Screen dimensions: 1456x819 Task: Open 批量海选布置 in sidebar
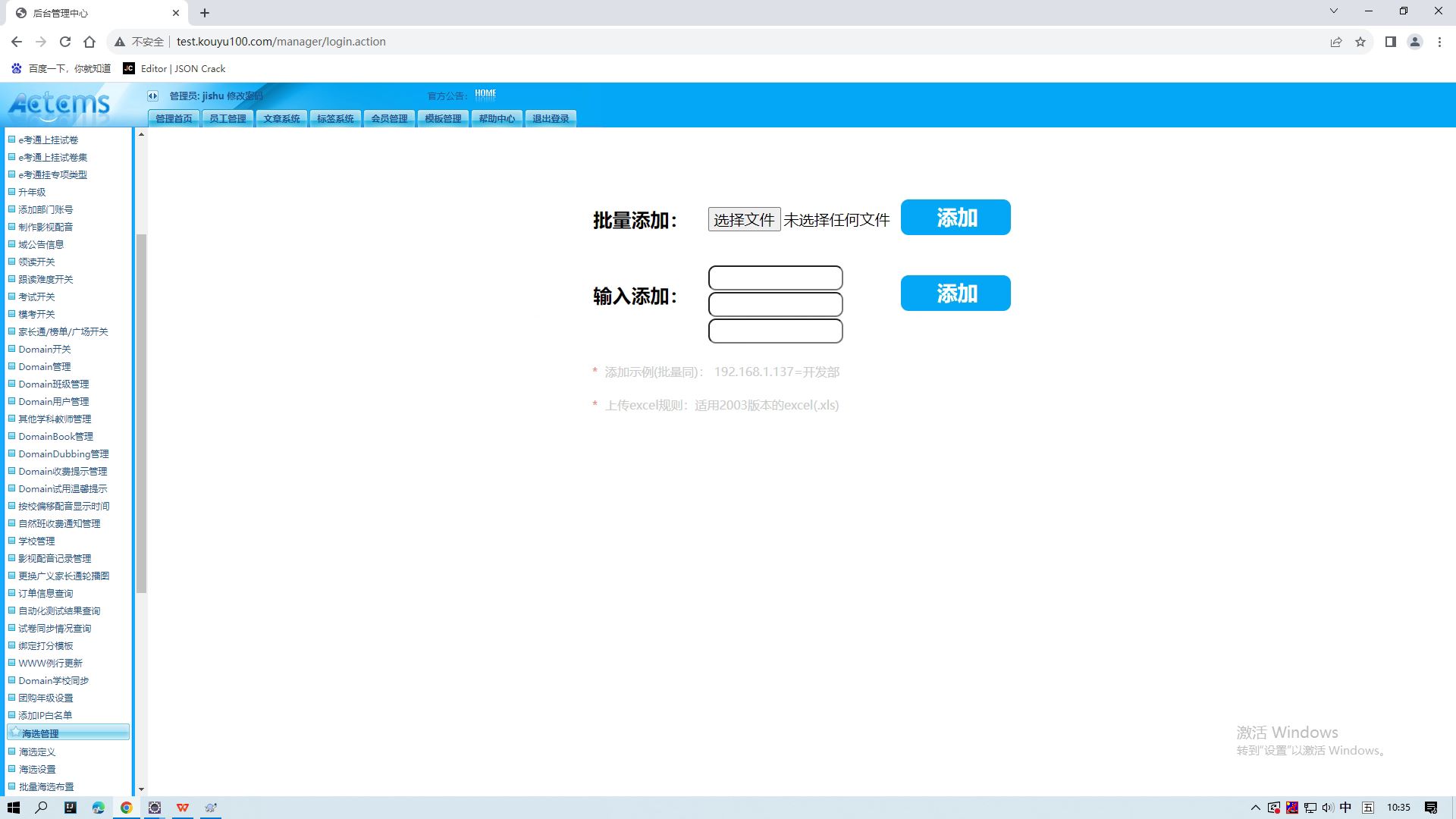click(x=46, y=786)
